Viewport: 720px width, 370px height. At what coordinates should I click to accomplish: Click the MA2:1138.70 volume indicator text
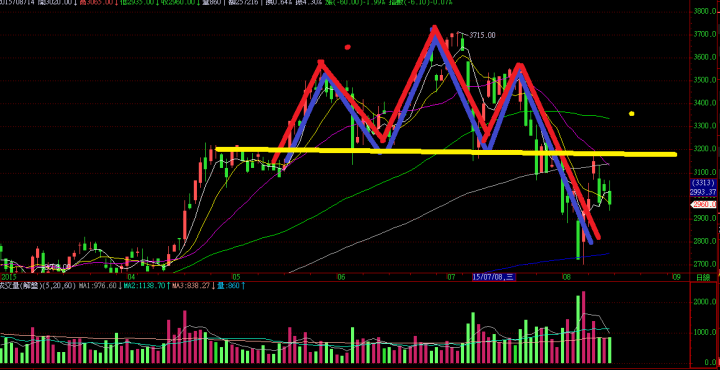point(144,286)
